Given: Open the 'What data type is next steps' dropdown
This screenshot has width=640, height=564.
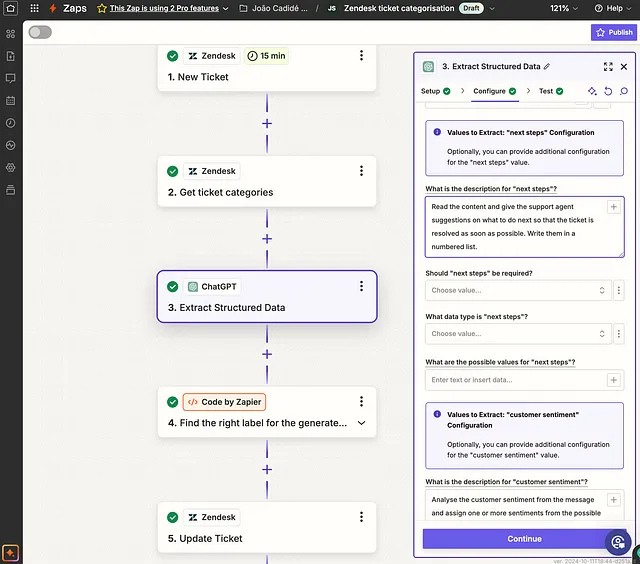Looking at the screenshot, I should [518, 333].
